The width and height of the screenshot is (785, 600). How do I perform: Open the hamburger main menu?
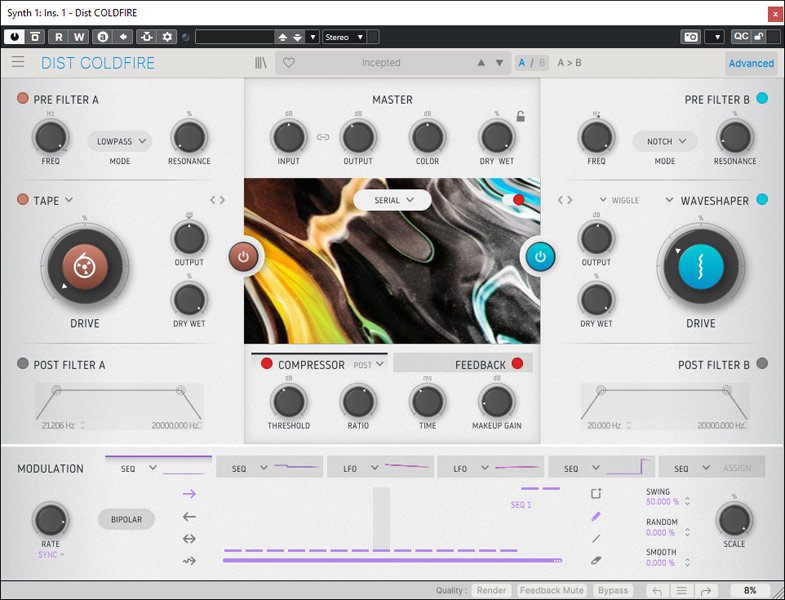pyautogui.click(x=18, y=63)
